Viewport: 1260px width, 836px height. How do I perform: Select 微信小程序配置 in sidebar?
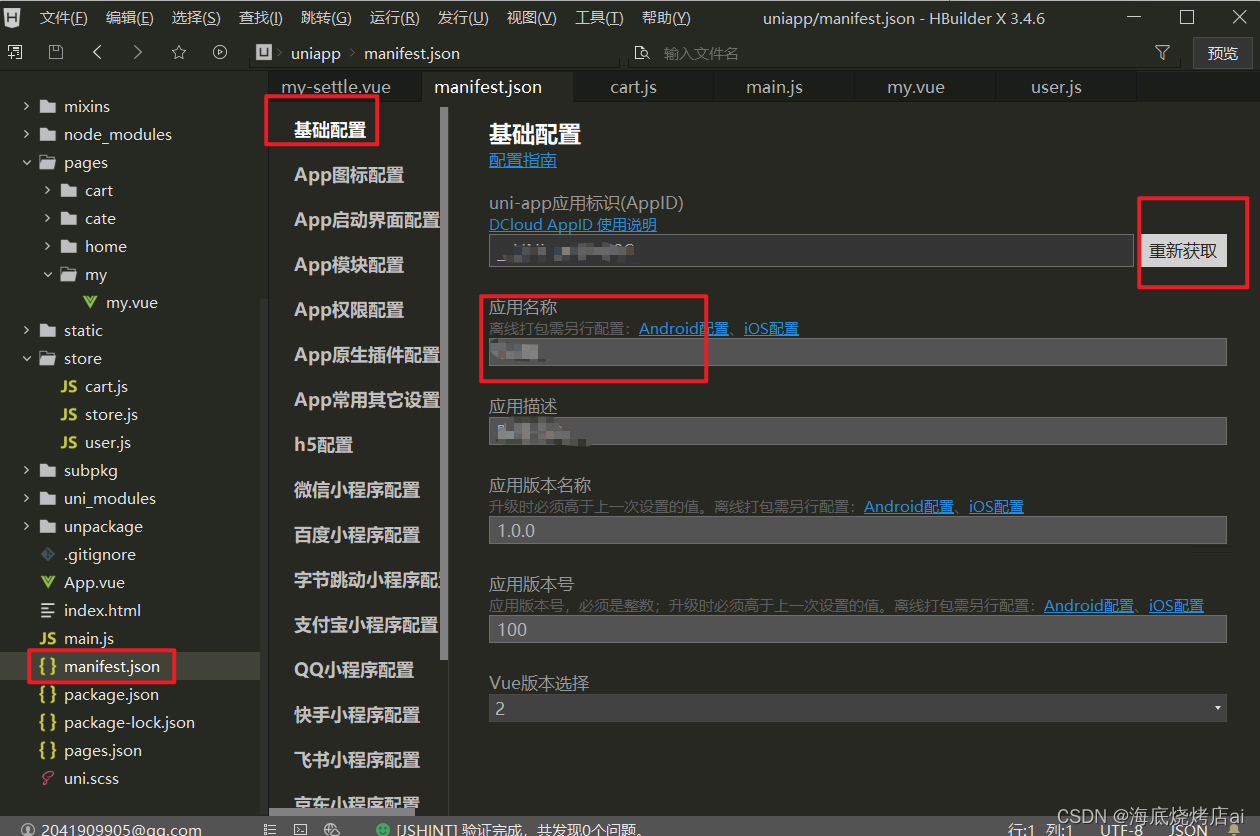(357, 490)
